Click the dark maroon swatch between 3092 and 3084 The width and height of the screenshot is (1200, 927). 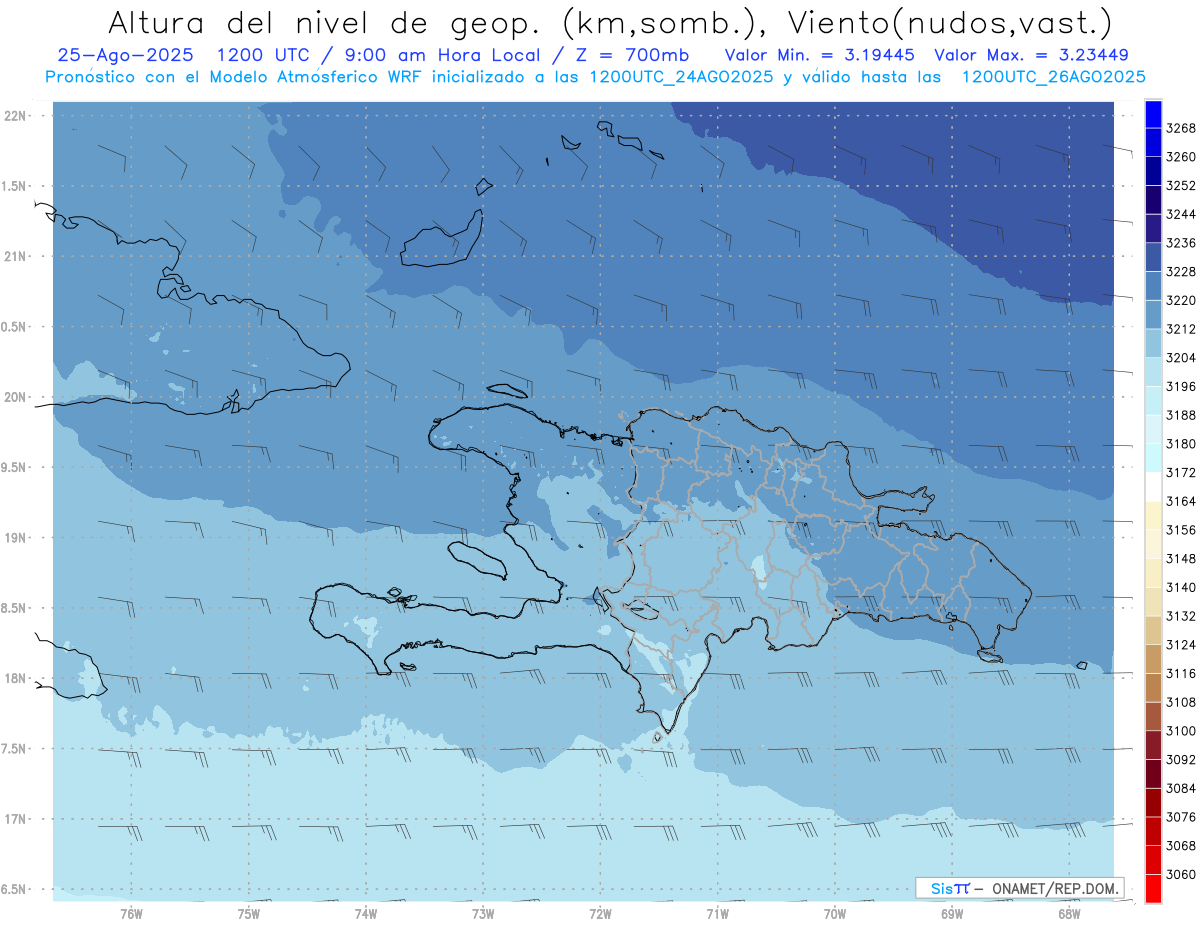pyautogui.click(x=1152, y=774)
